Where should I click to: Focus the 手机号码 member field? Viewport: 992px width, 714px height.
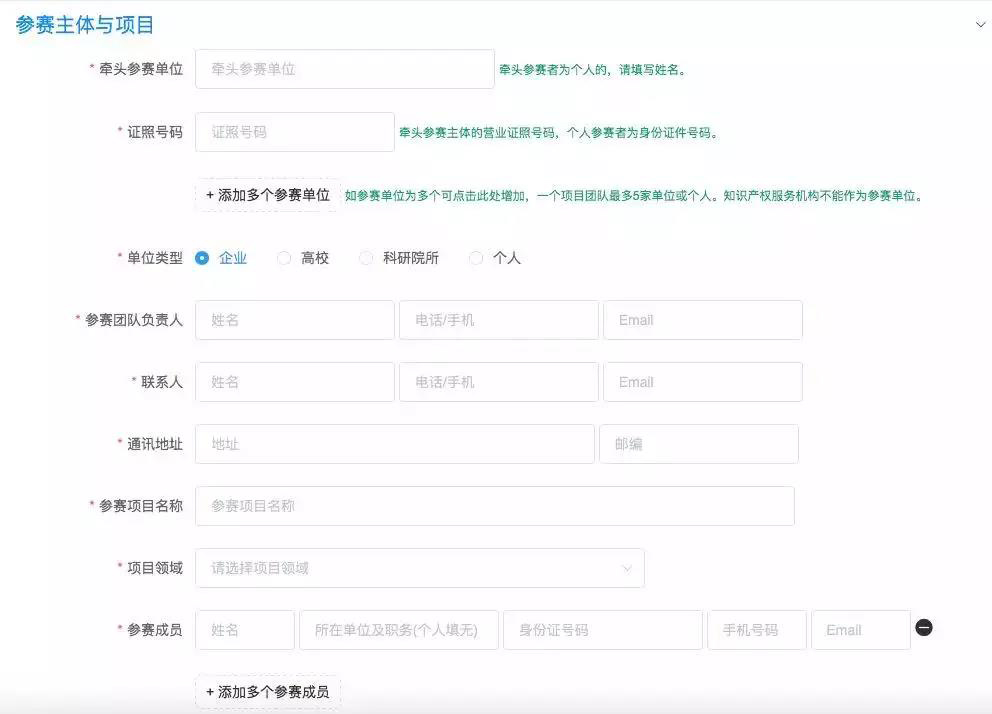[757, 630]
